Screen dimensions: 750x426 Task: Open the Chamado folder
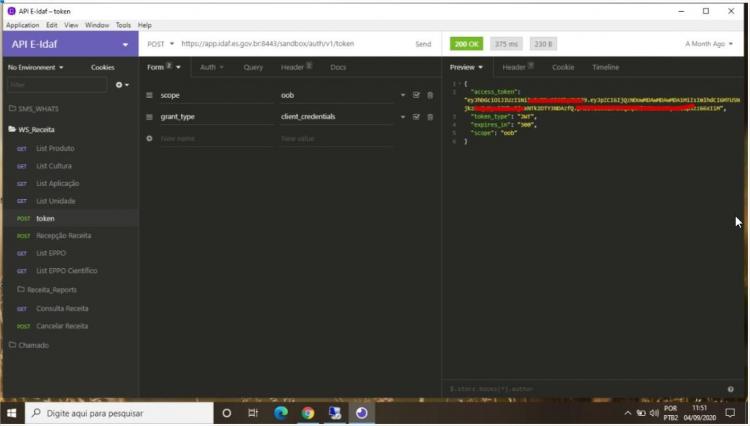coord(29,345)
